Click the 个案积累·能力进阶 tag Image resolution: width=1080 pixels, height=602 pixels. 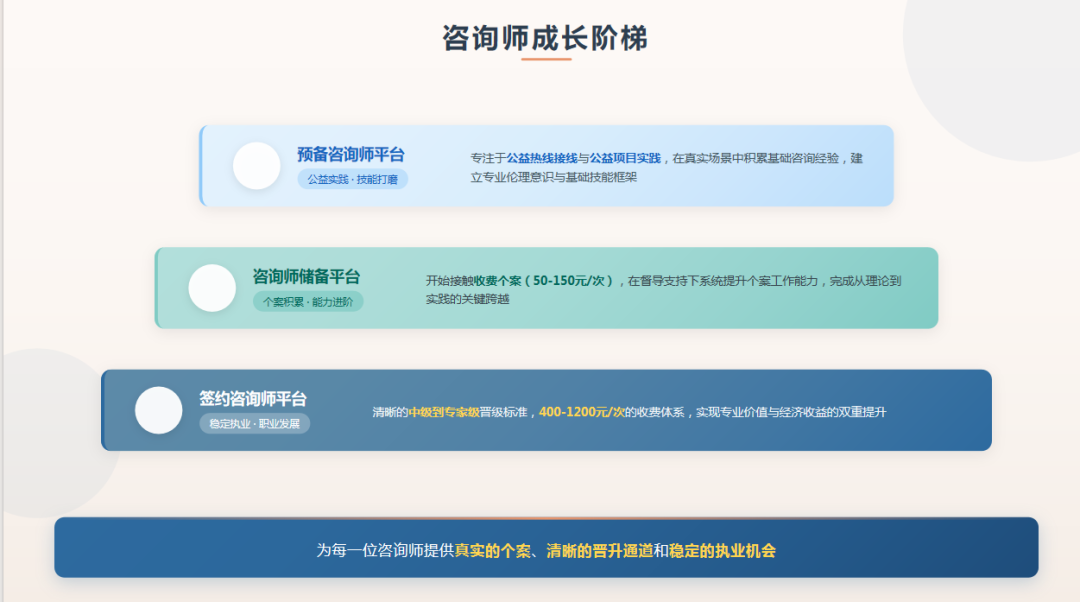click(308, 302)
